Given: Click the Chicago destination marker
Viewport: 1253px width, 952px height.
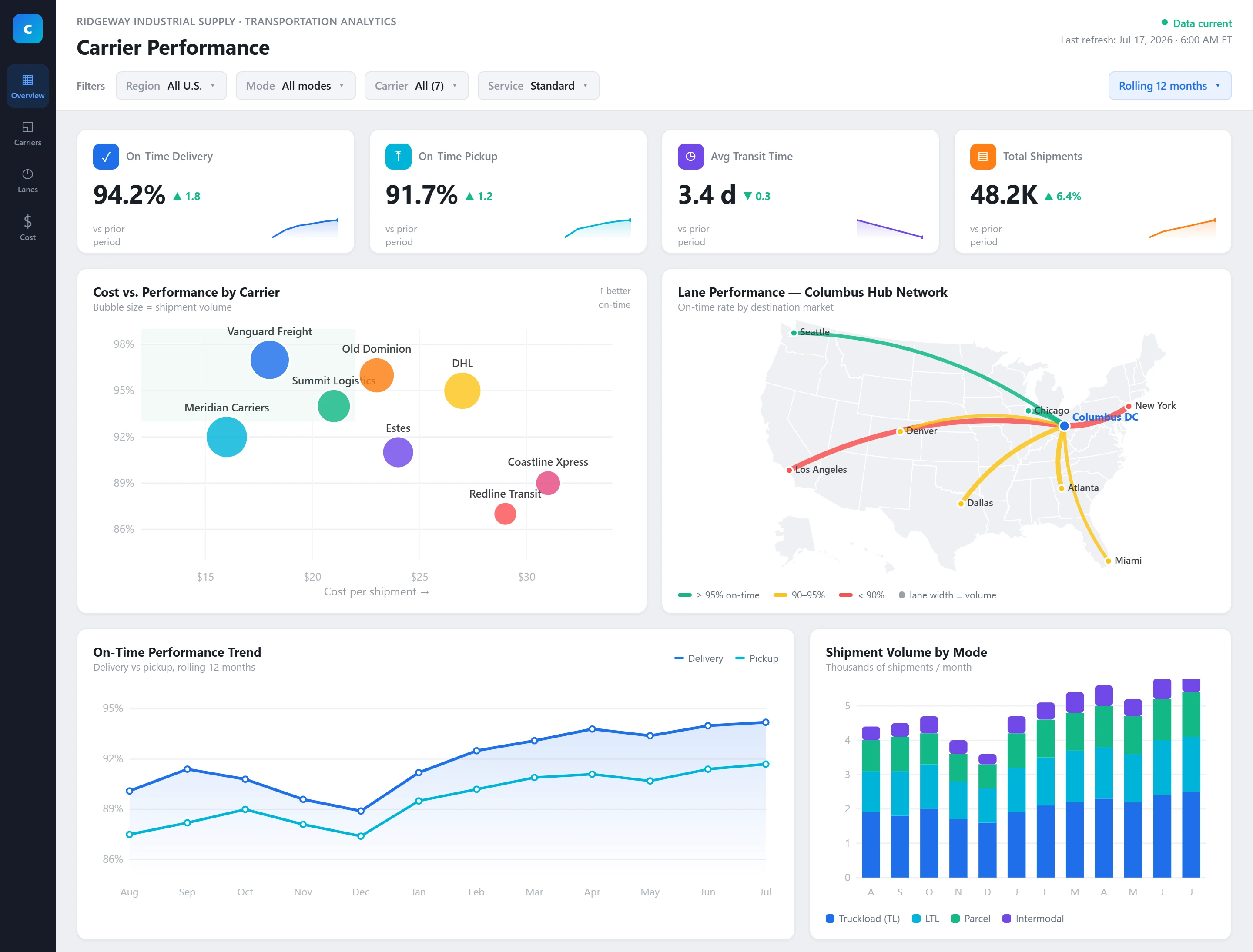Looking at the screenshot, I should (1028, 411).
